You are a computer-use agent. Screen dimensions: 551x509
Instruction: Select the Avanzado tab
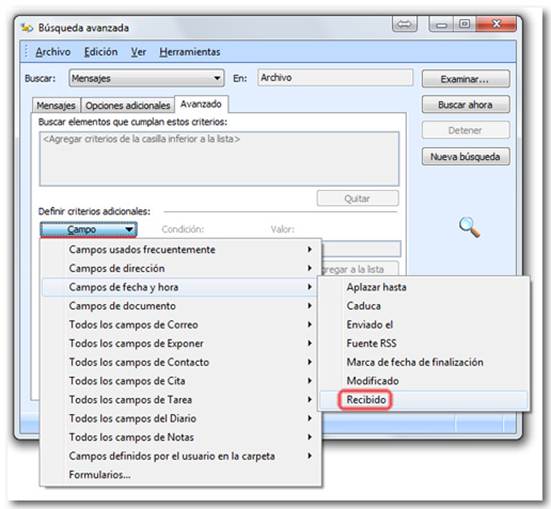(201, 104)
